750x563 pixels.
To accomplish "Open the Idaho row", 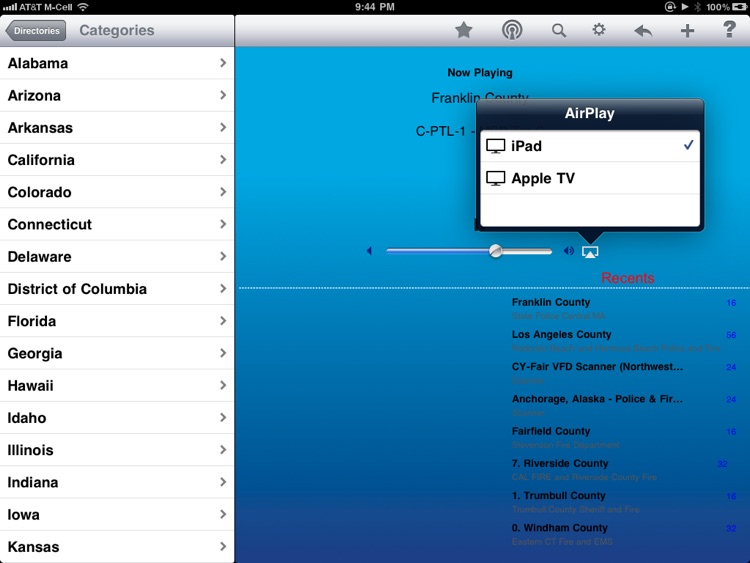I will pyautogui.click(x=117, y=418).
